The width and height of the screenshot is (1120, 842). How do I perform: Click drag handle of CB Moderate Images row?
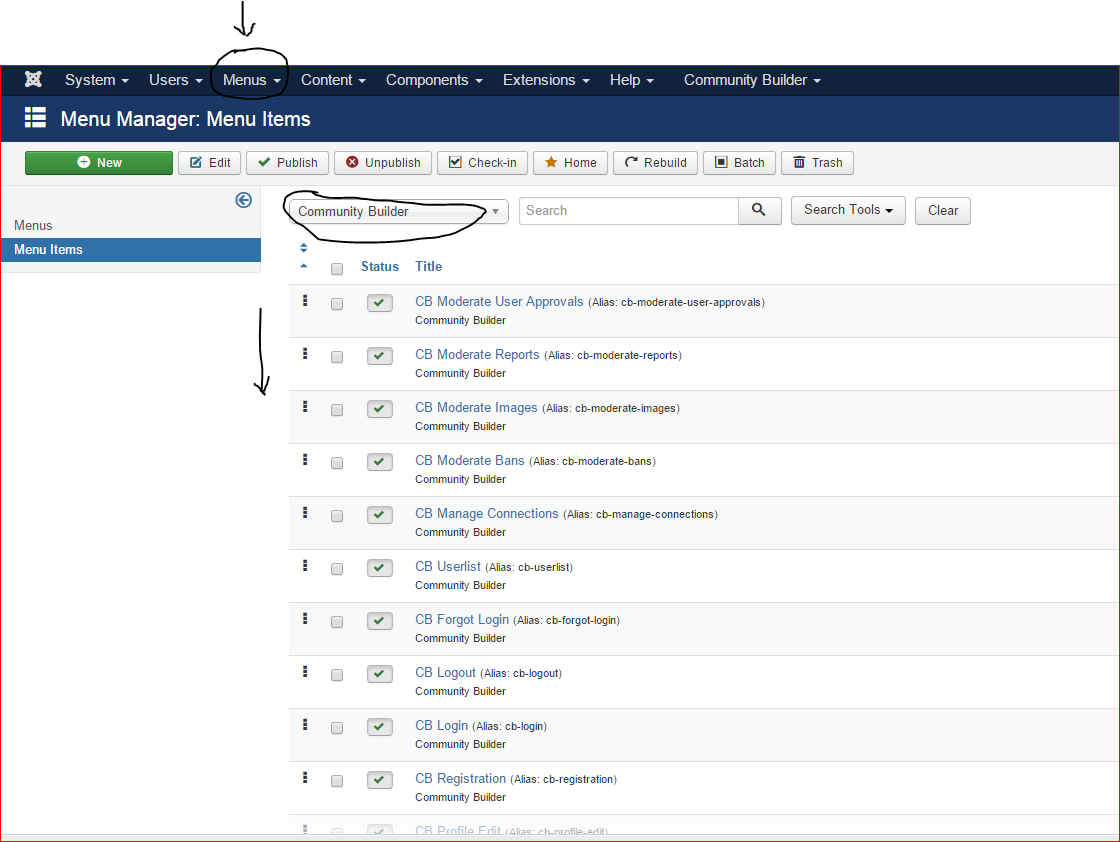(x=305, y=406)
